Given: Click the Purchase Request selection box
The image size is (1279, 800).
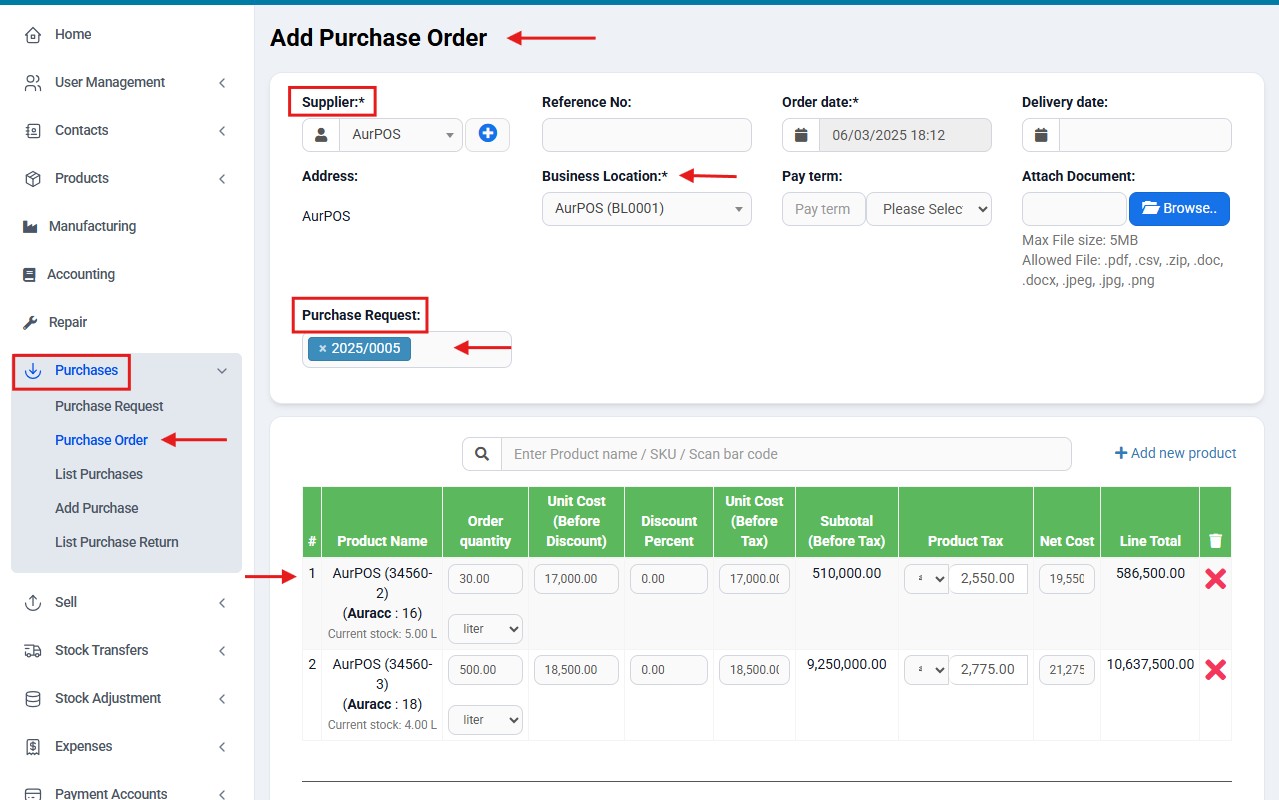Looking at the screenshot, I should tap(407, 349).
